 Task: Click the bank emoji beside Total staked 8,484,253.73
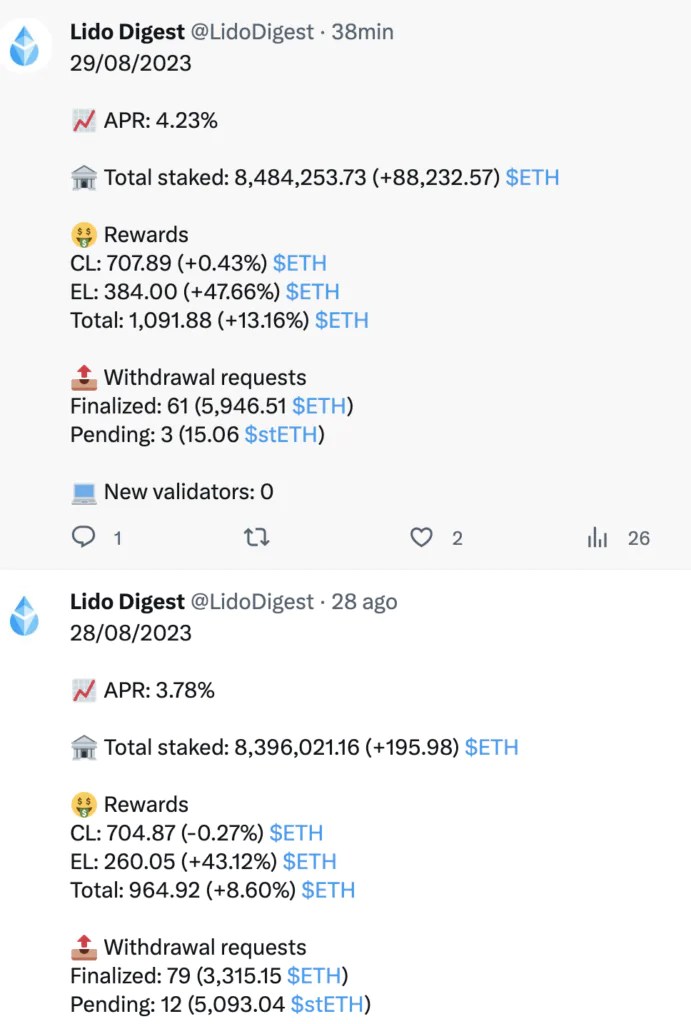(84, 178)
